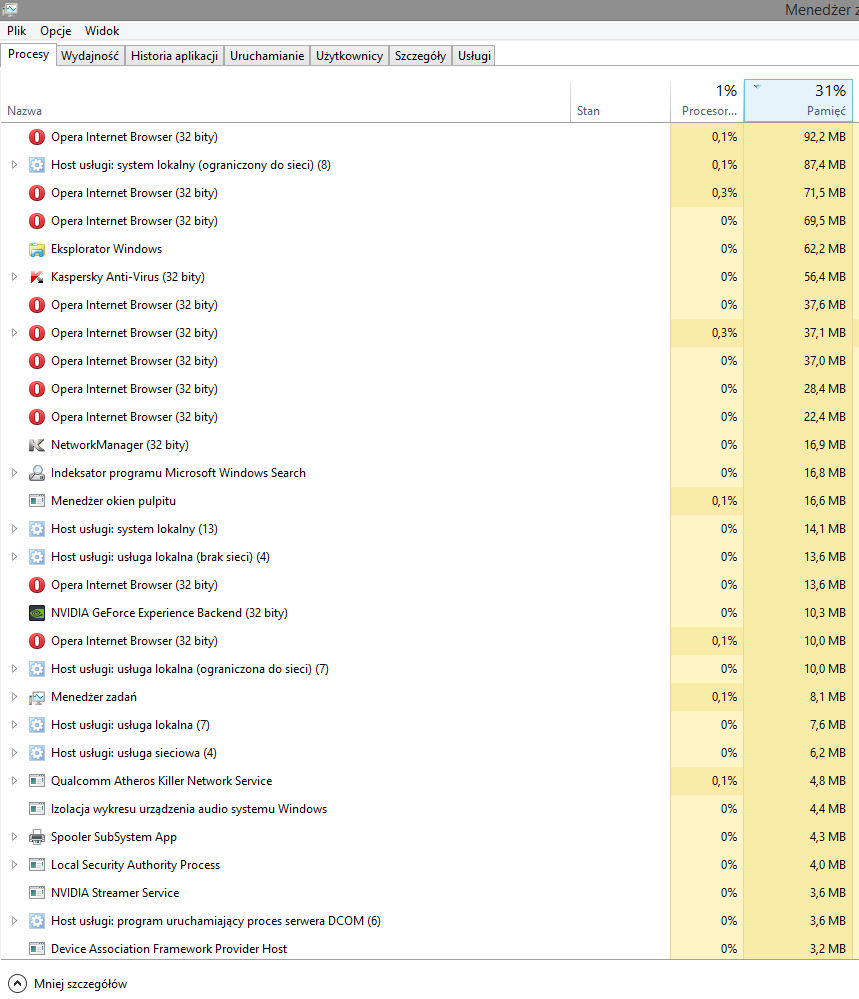Click the gear icon of Host usługi: program uruchamiający DCOM
The width and height of the screenshot is (859, 999).
tap(37, 921)
